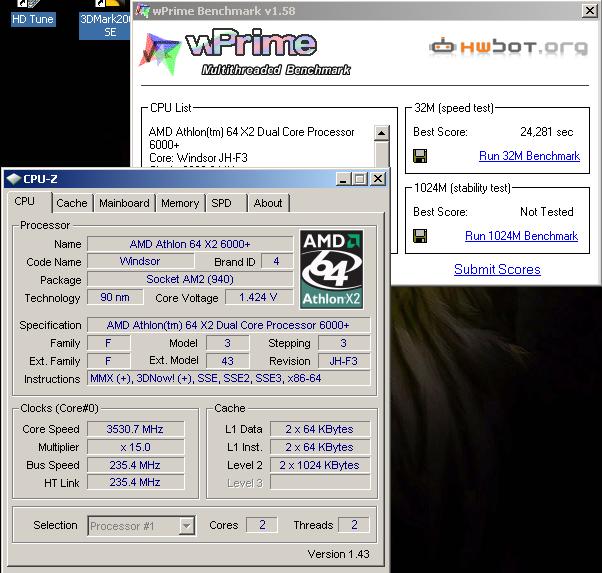The width and height of the screenshot is (602, 573).
Task: Click the Code Name value Windsor
Action: point(140,262)
